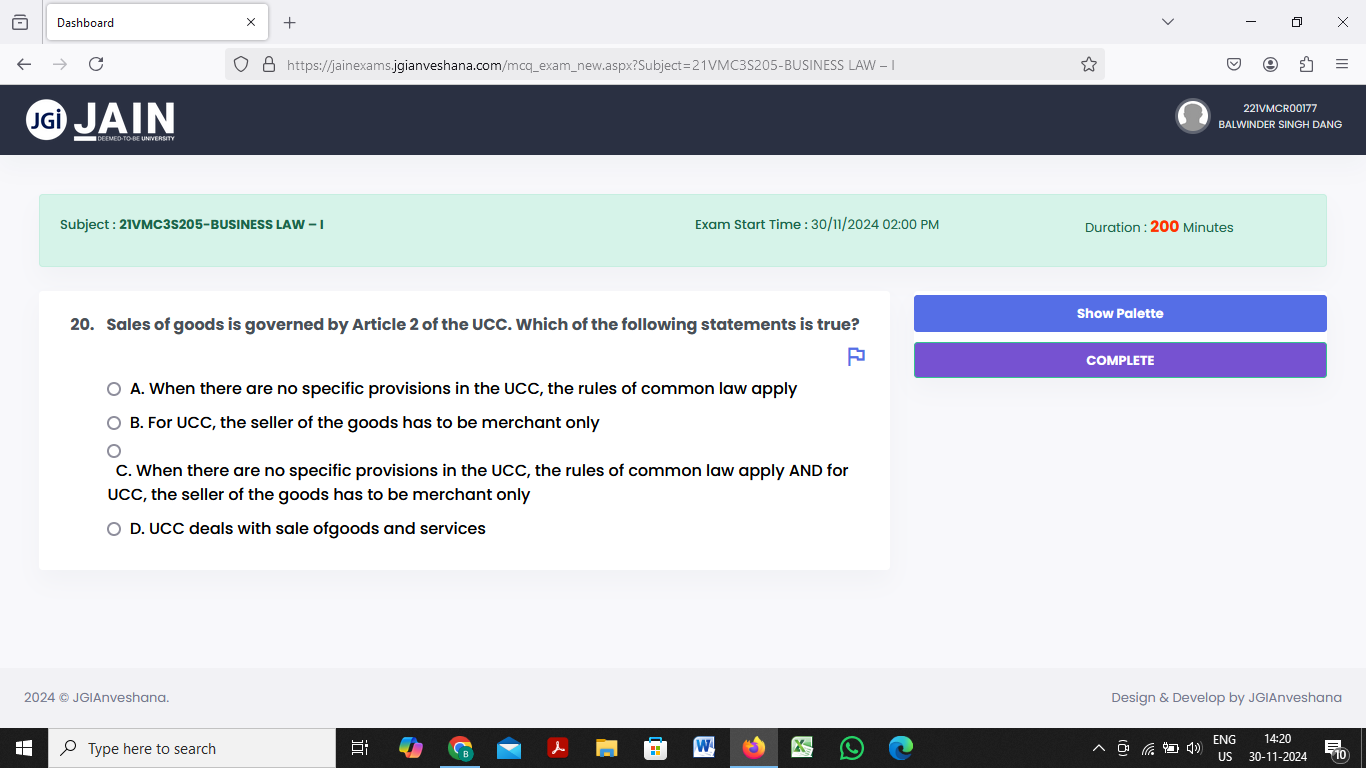The image size is (1366, 768).
Task: Adjust the speaker volume from the tray
Action: point(1194,747)
